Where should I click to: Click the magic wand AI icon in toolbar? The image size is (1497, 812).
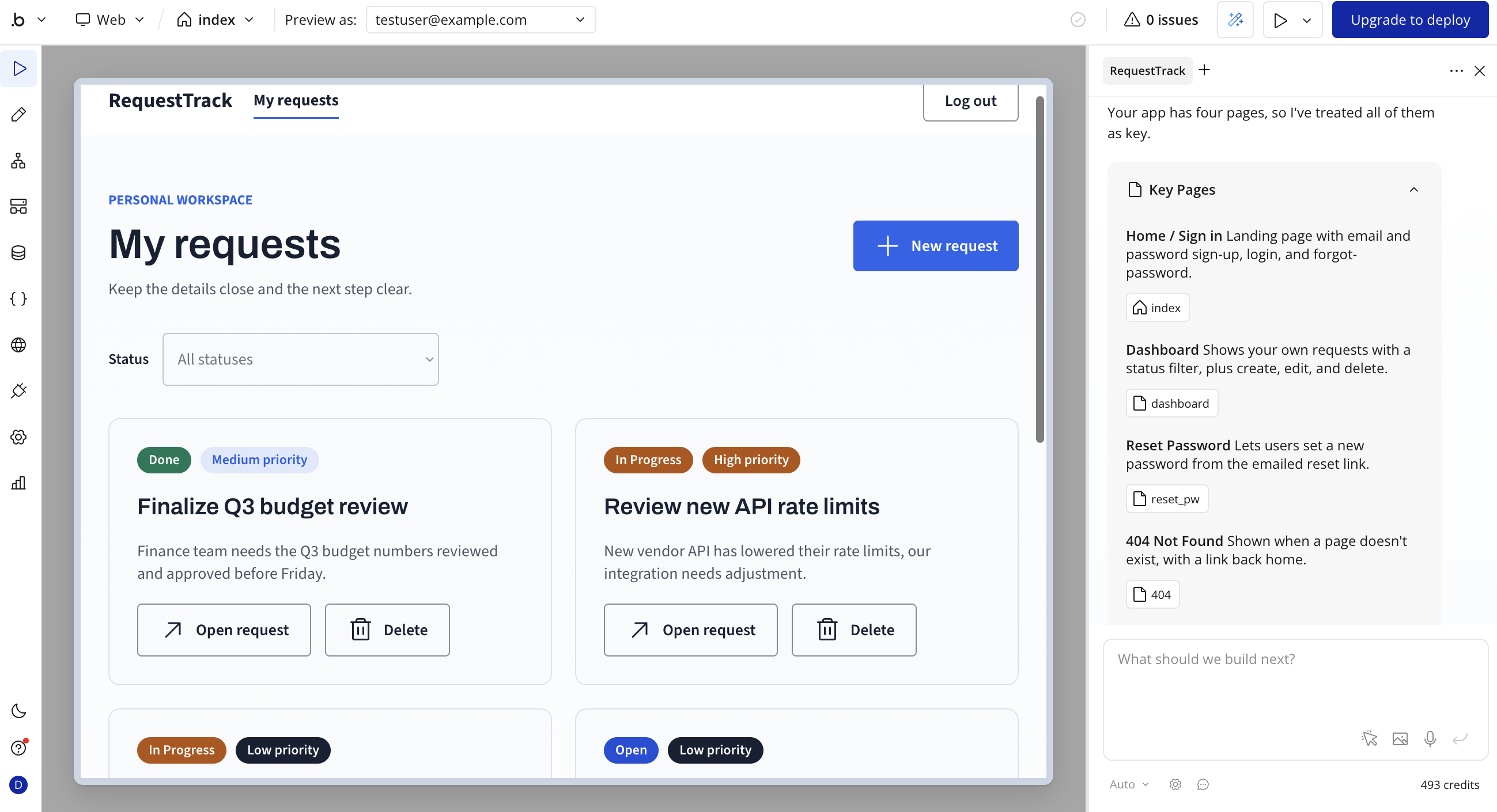click(x=1235, y=20)
